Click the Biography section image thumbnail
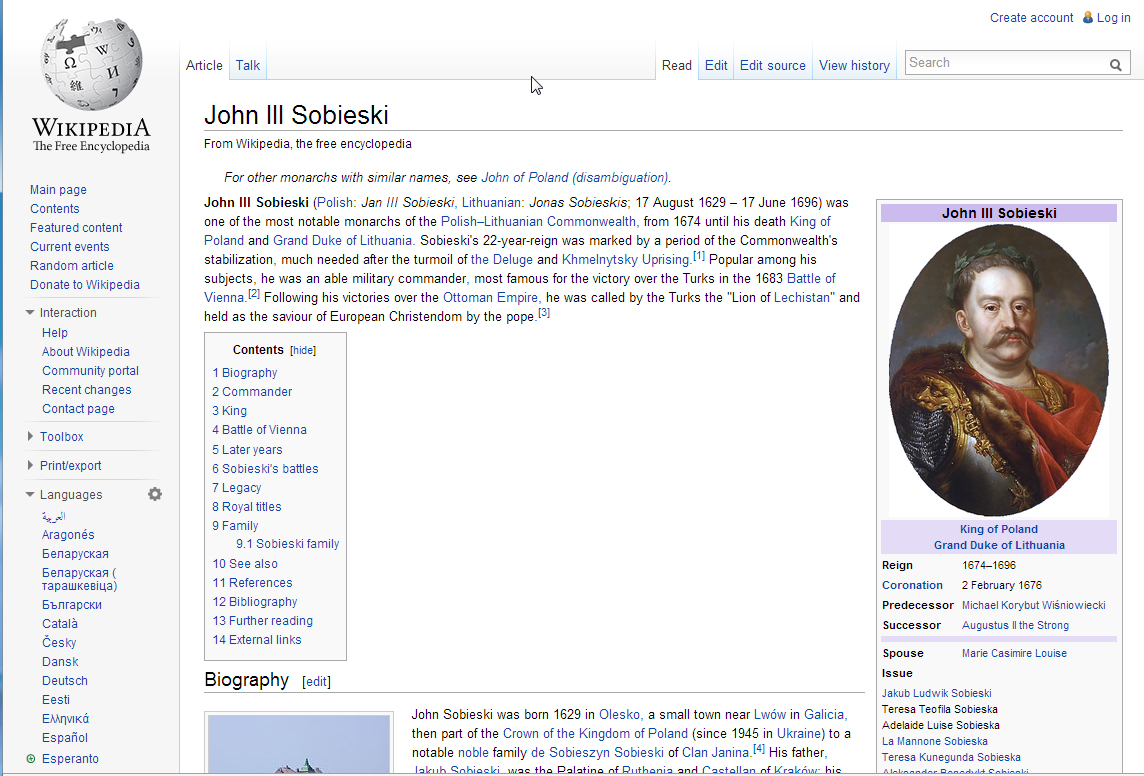This screenshot has height=776, width=1144. pos(299,744)
